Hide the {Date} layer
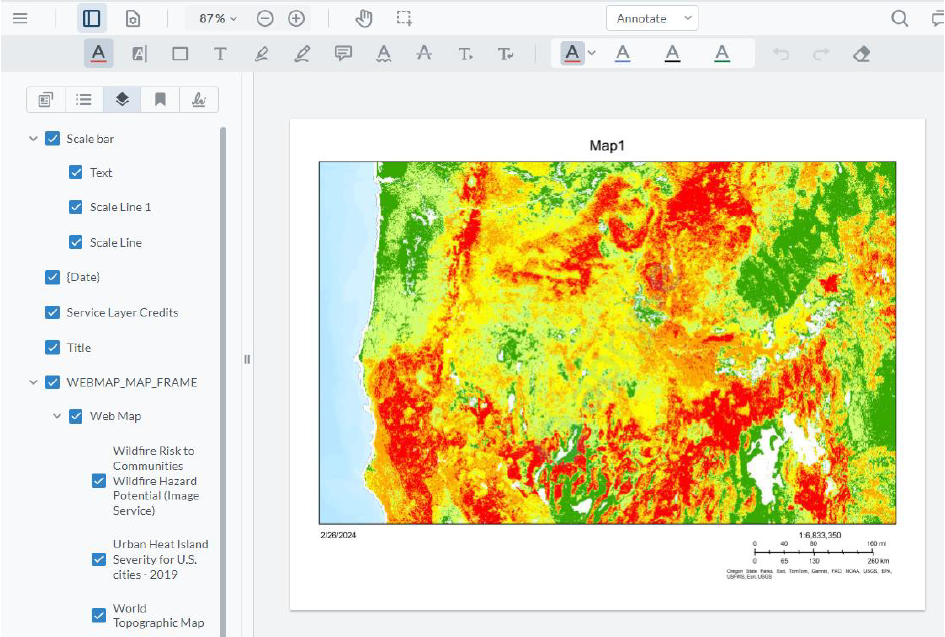The height and width of the screenshot is (637, 945). tap(52, 277)
